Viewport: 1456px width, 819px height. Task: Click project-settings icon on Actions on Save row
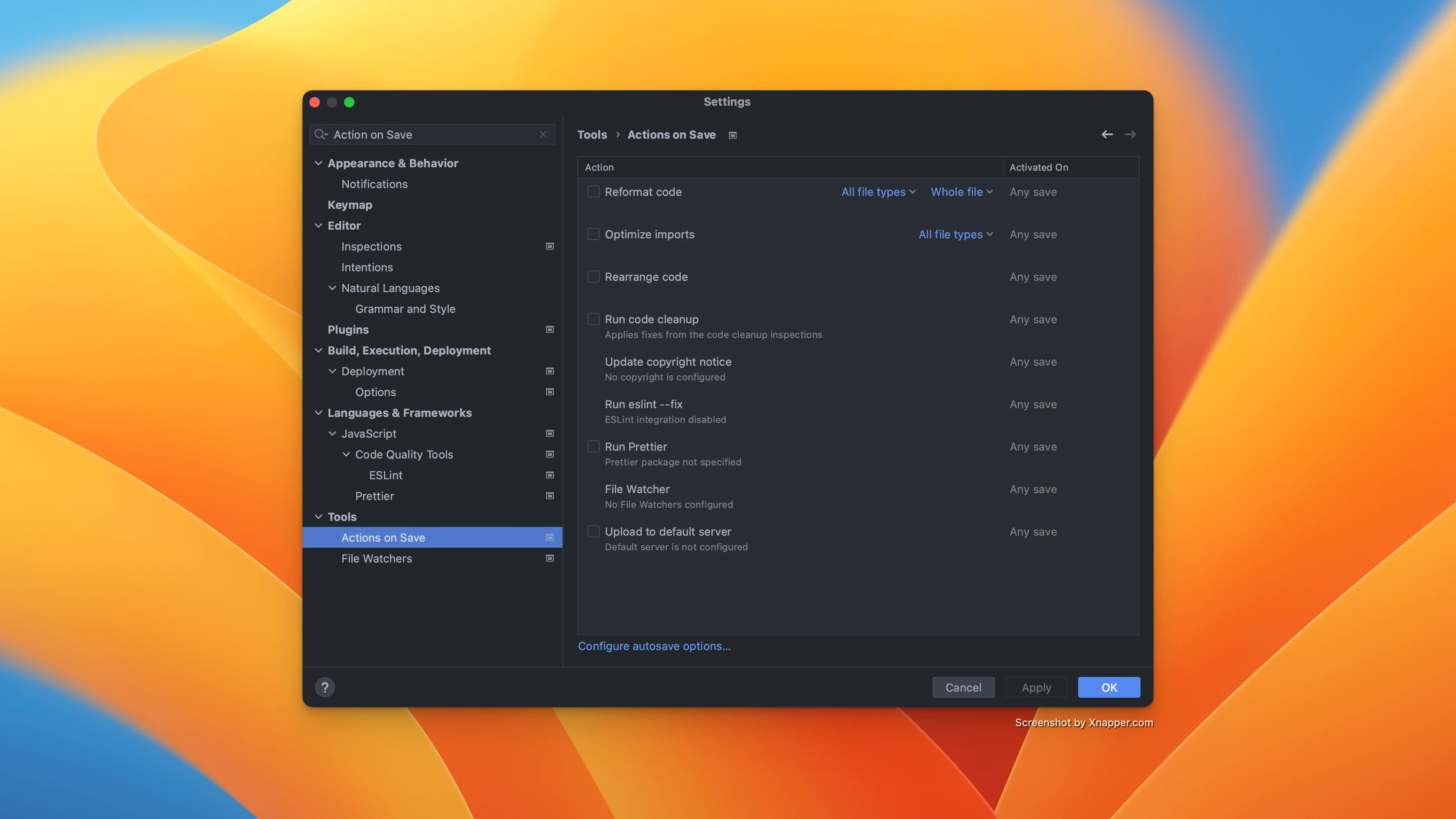(549, 537)
